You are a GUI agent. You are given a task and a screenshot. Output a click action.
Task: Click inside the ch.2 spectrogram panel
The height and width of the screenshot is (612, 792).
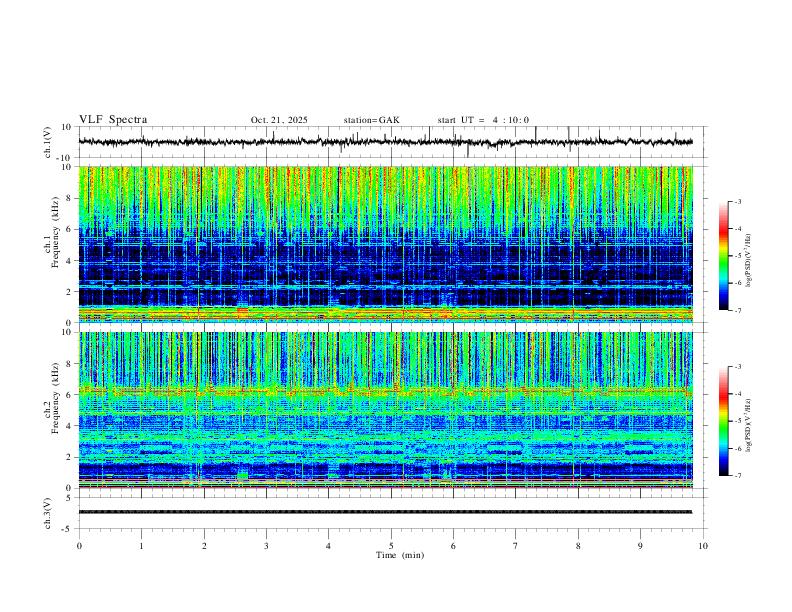[x=385, y=410]
